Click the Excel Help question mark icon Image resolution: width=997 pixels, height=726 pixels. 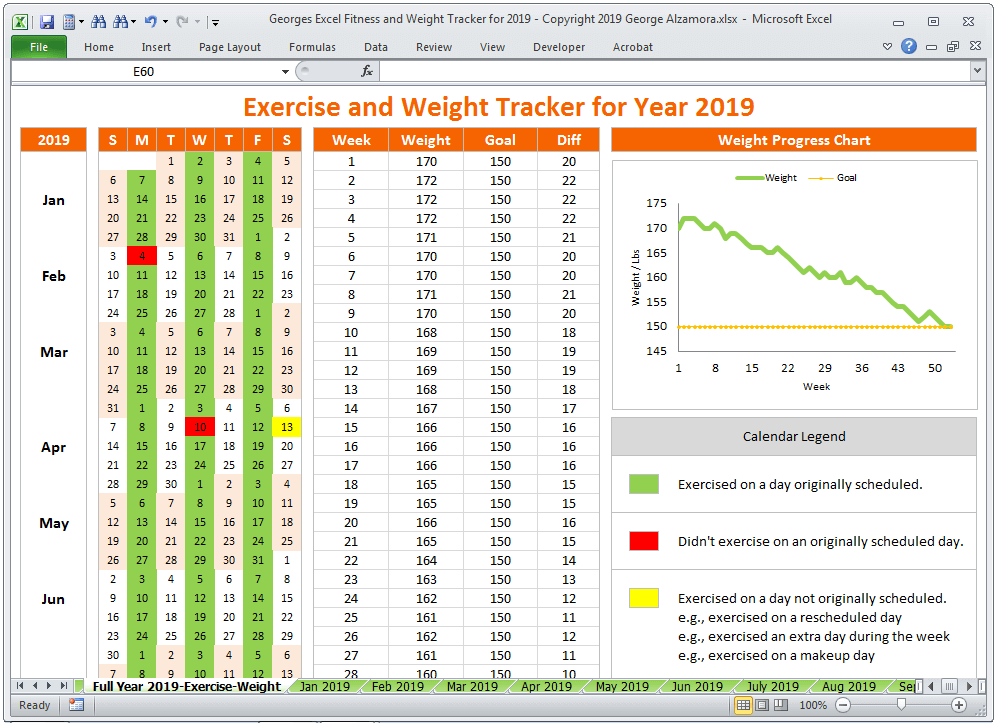[908, 47]
